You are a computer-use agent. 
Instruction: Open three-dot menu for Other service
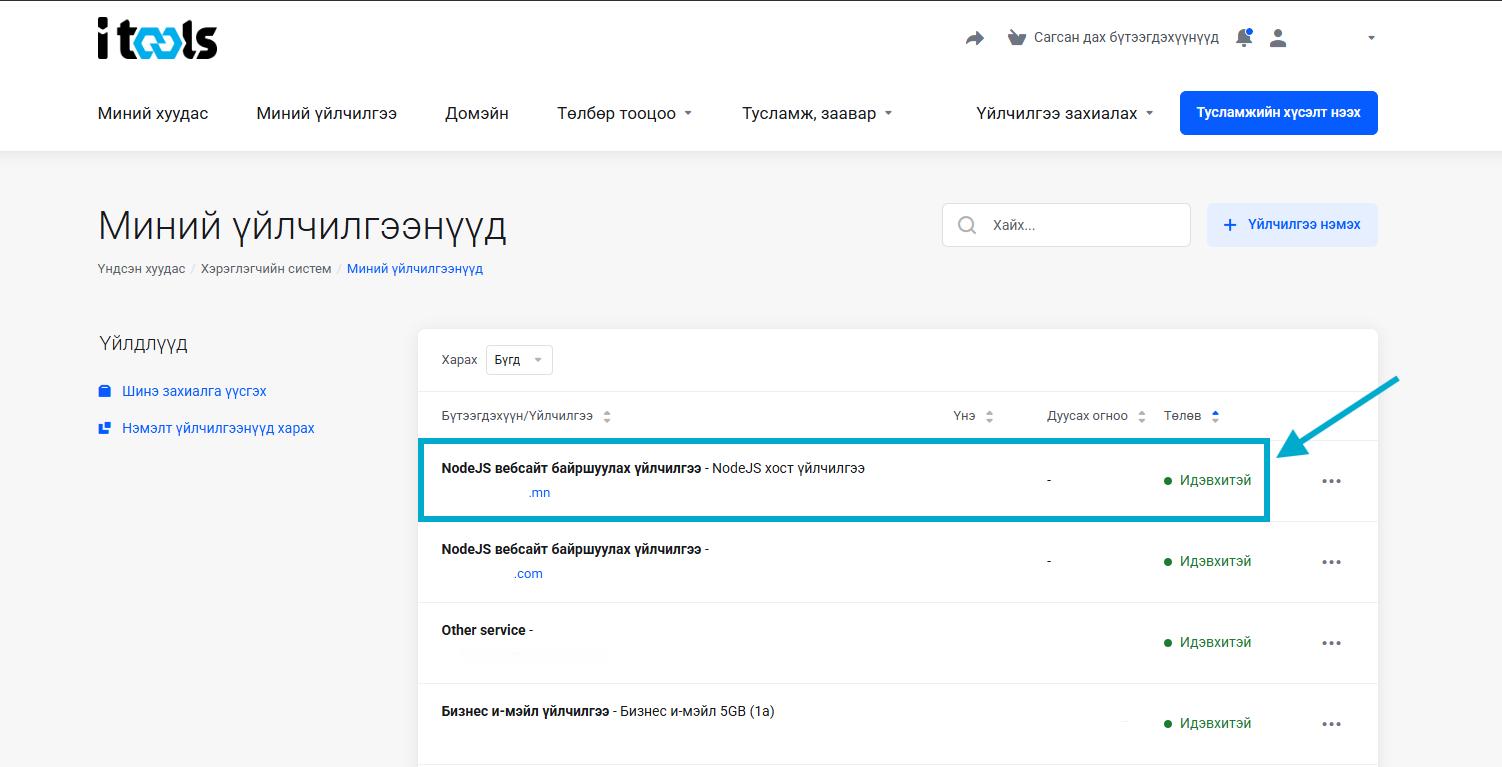1331,643
